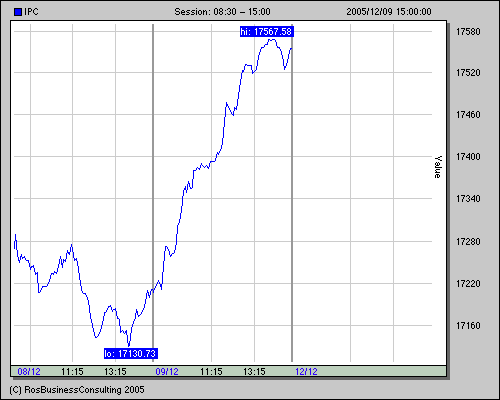Click the 2005/12/09 15:00:00 timestamp
The image size is (500, 400).
pyautogui.click(x=389, y=12)
